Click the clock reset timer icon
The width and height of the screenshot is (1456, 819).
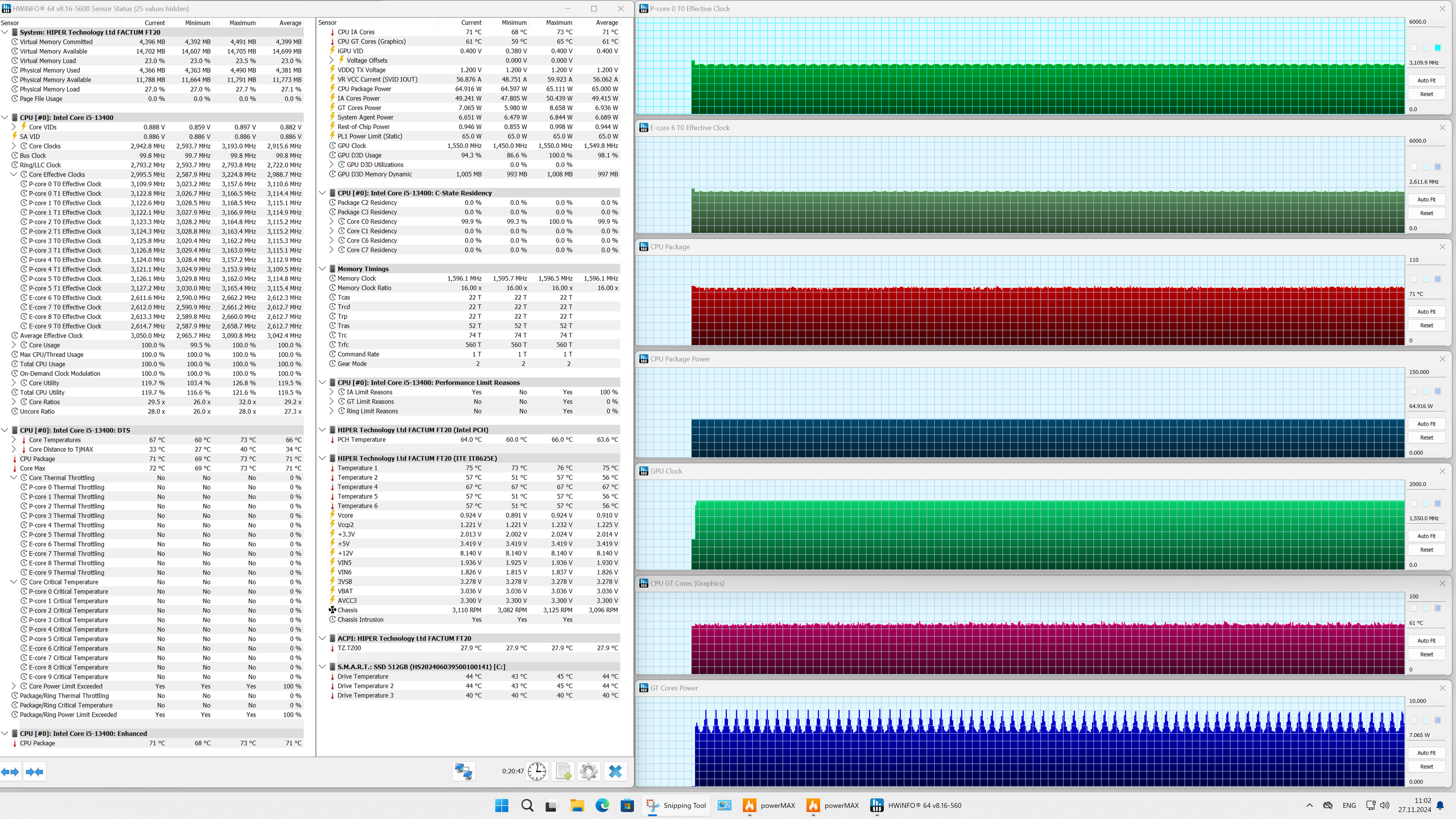coord(536,771)
